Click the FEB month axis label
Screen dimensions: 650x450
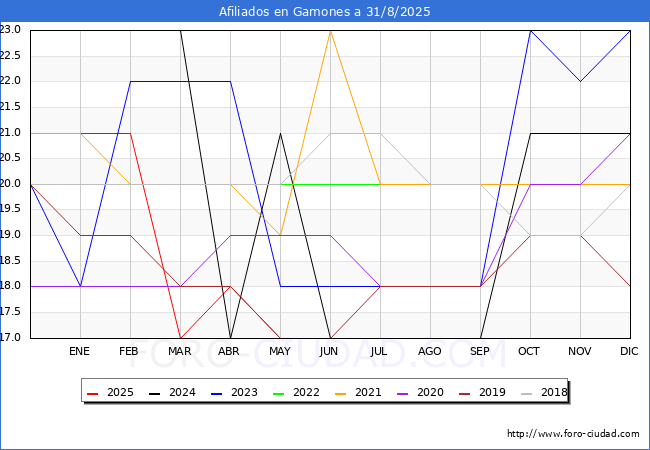click(x=129, y=351)
